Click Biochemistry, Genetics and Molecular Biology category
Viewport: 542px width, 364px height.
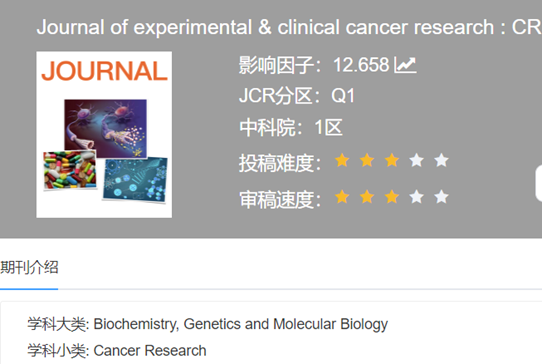point(241,324)
